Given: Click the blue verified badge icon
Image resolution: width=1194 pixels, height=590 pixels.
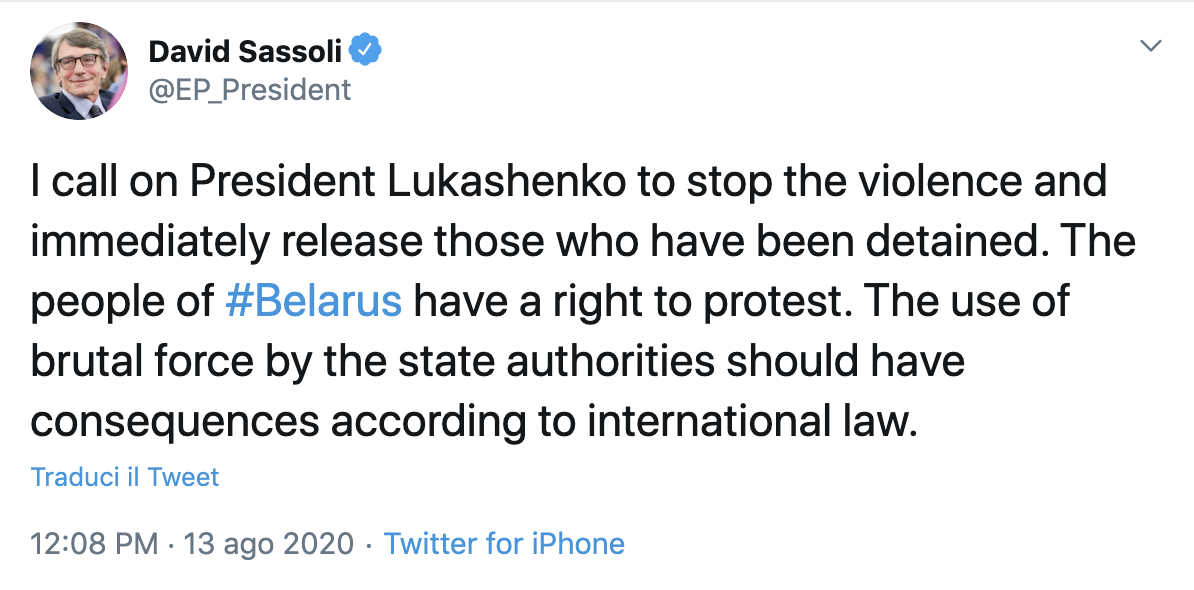Looking at the screenshot, I should [x=366, y=51].
